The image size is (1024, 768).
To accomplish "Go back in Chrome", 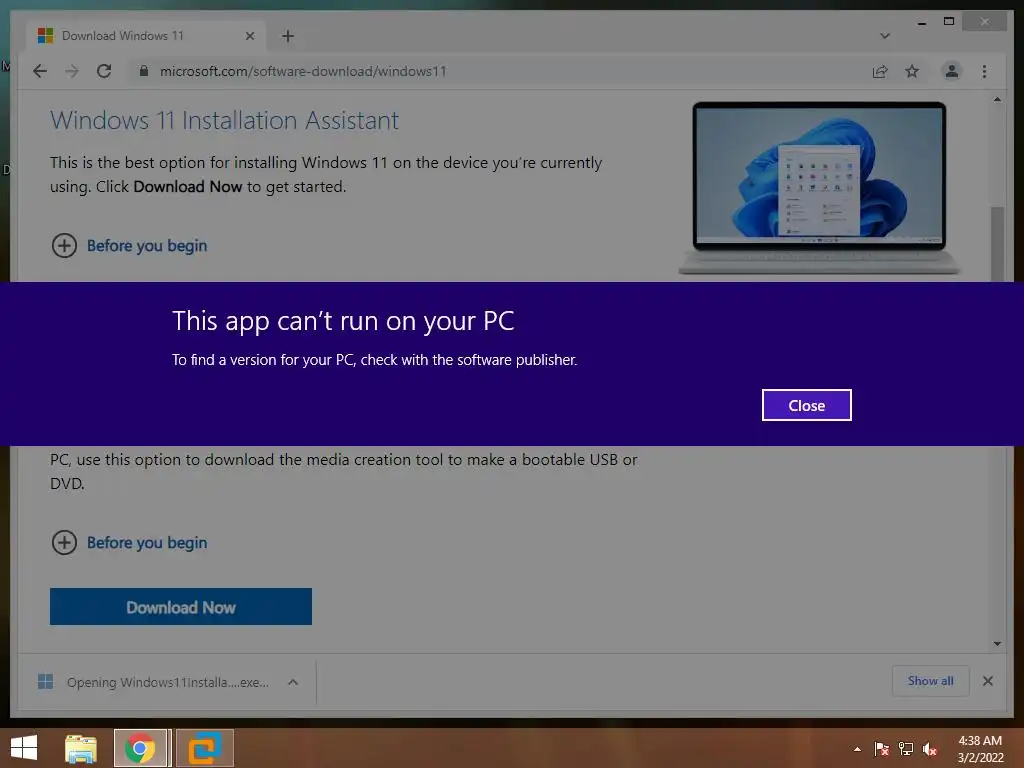I will point(40,71).
